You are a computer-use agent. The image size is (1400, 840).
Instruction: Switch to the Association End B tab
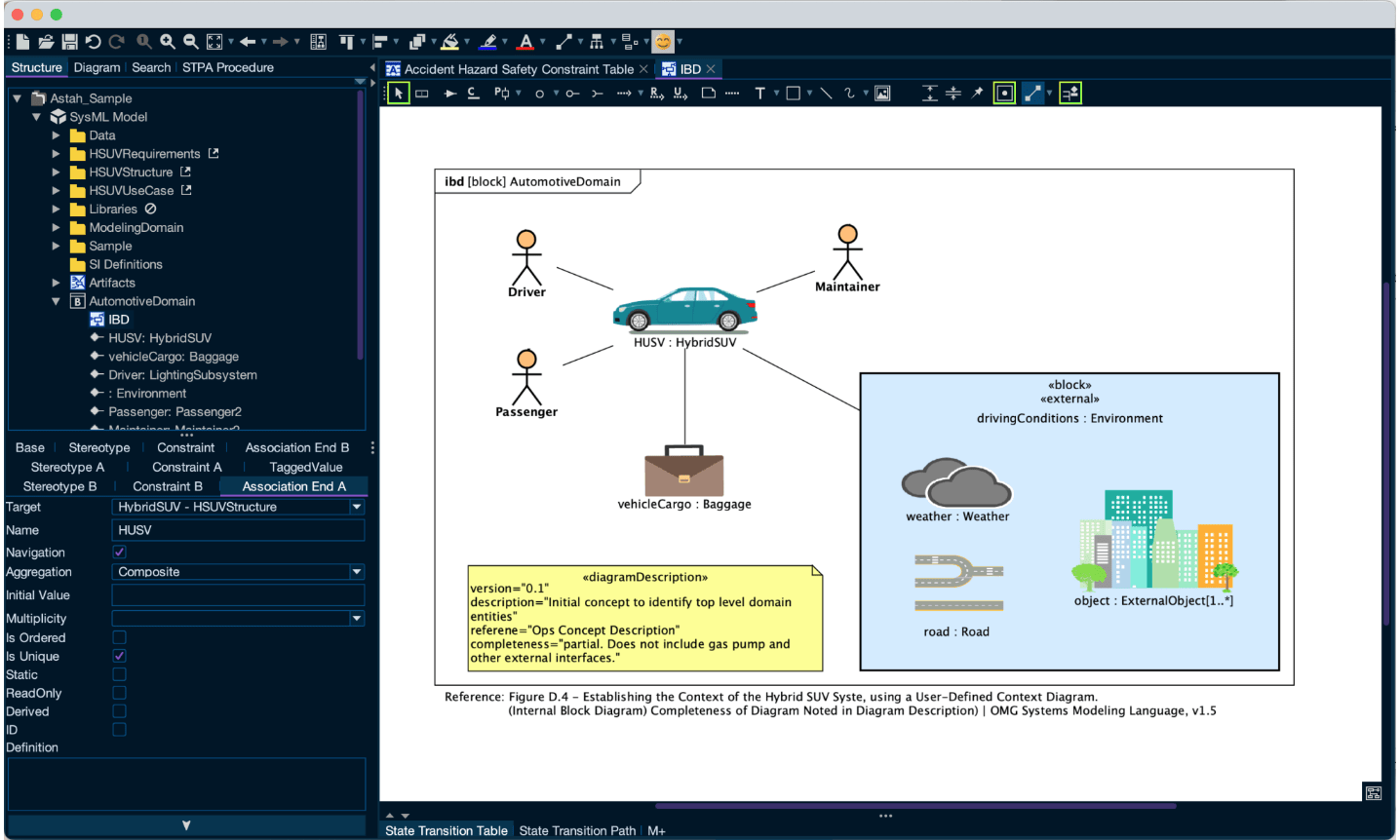(296, 447)
